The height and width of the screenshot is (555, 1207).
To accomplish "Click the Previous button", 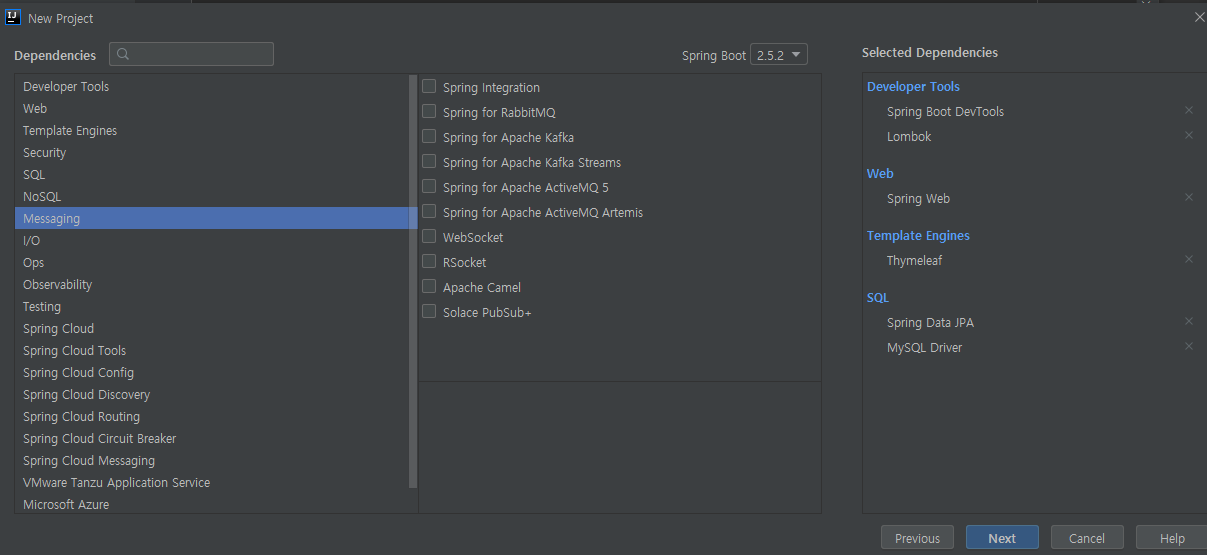I will (x=917, y=538).
